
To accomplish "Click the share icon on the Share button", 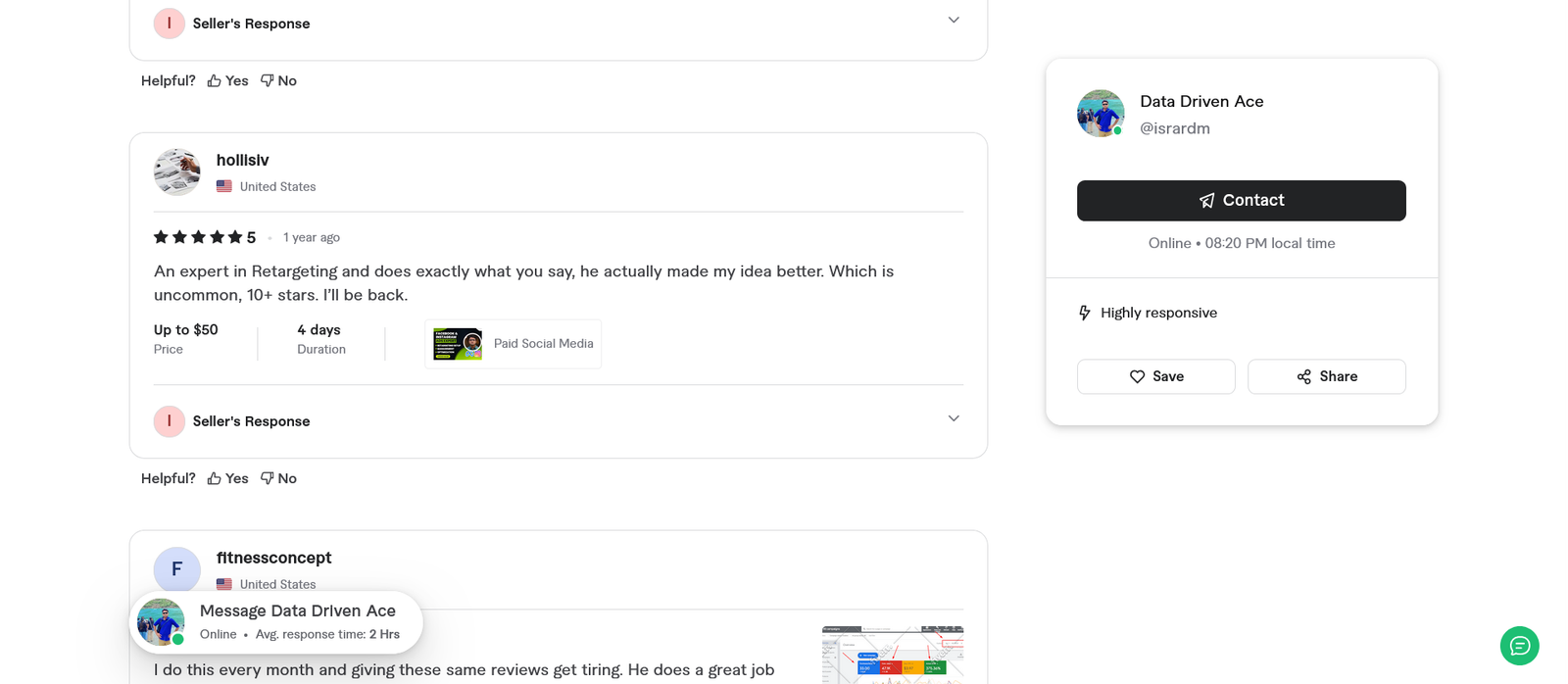I will pos(1303,376).
